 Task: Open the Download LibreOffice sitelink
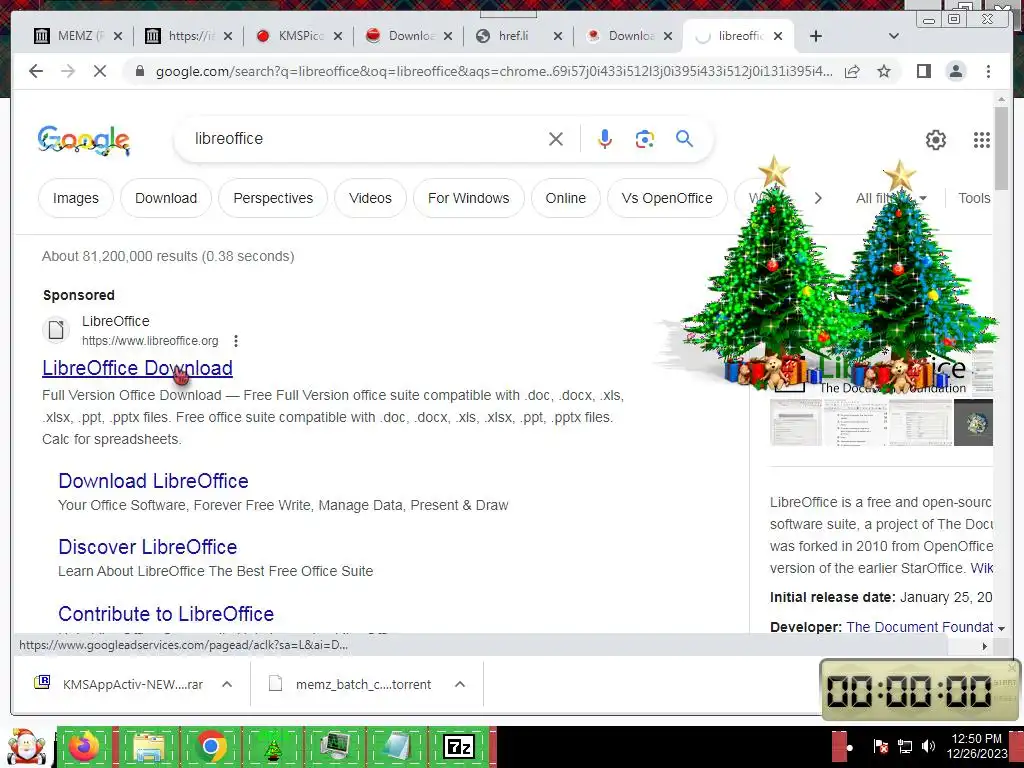153,481
